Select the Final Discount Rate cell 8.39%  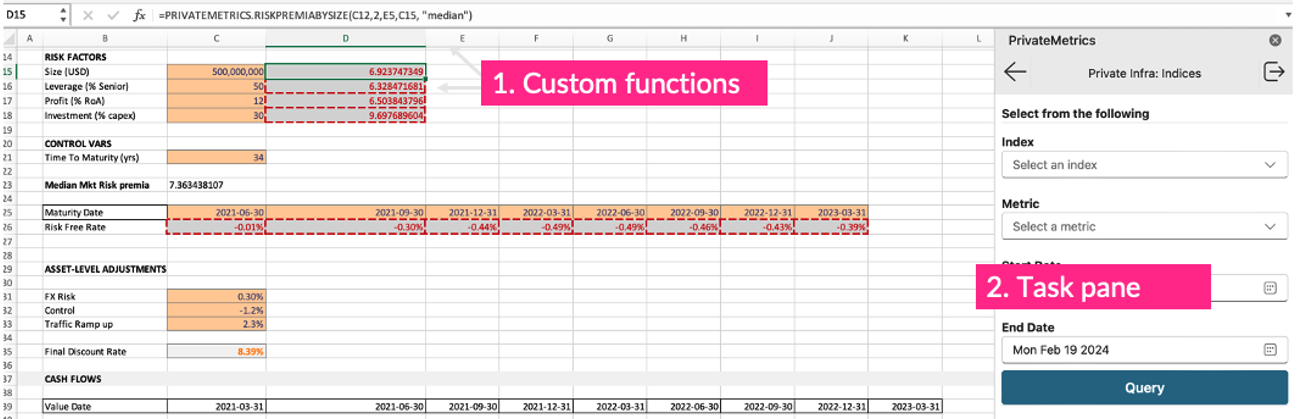point(216,352)
